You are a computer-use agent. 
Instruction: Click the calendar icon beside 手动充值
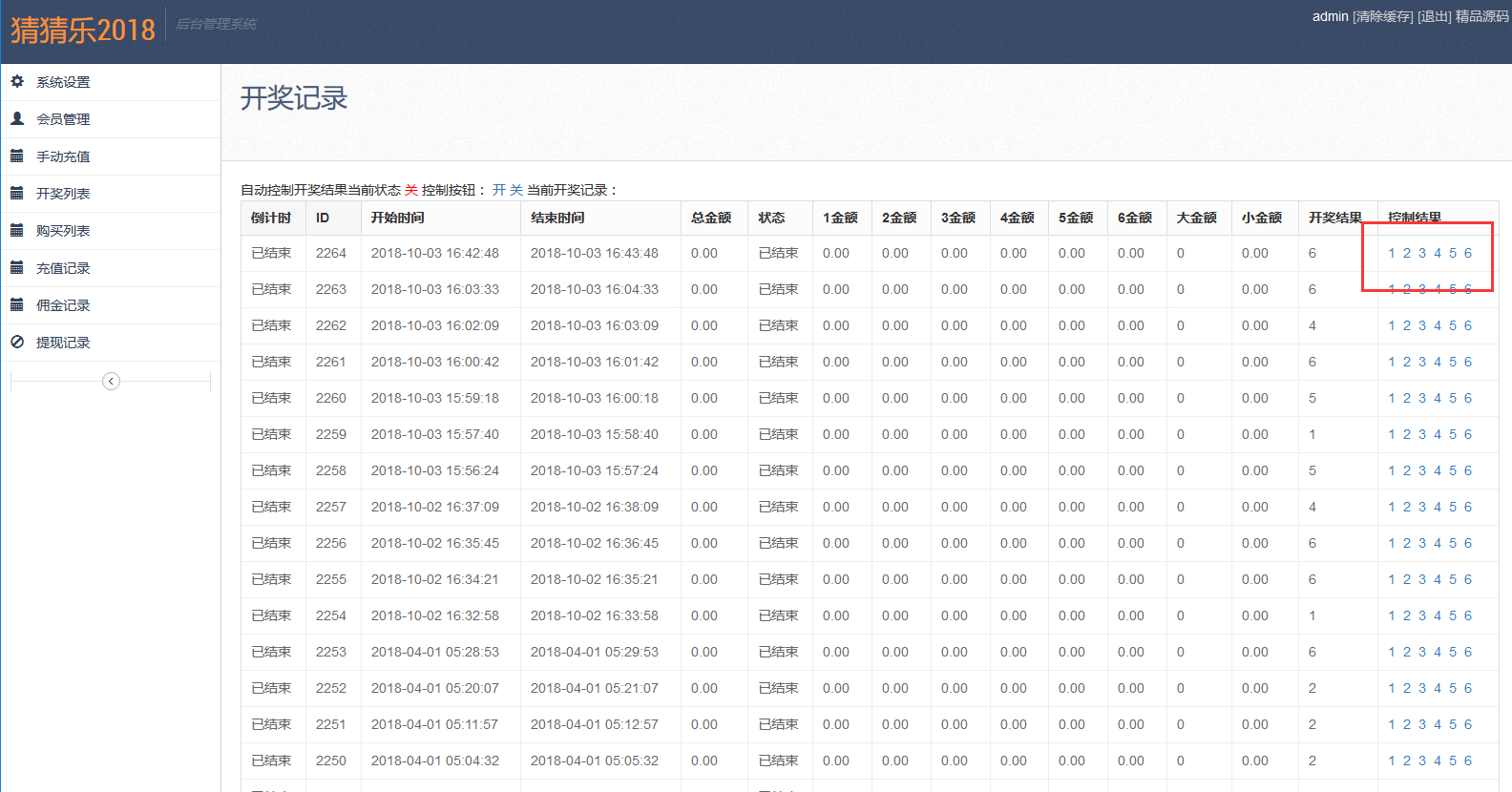click(17, 156)
